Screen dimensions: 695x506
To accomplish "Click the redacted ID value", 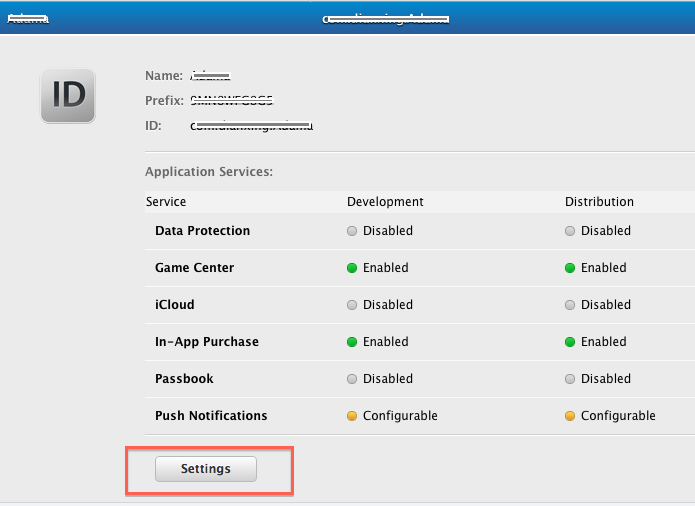I will coord(252,126).
